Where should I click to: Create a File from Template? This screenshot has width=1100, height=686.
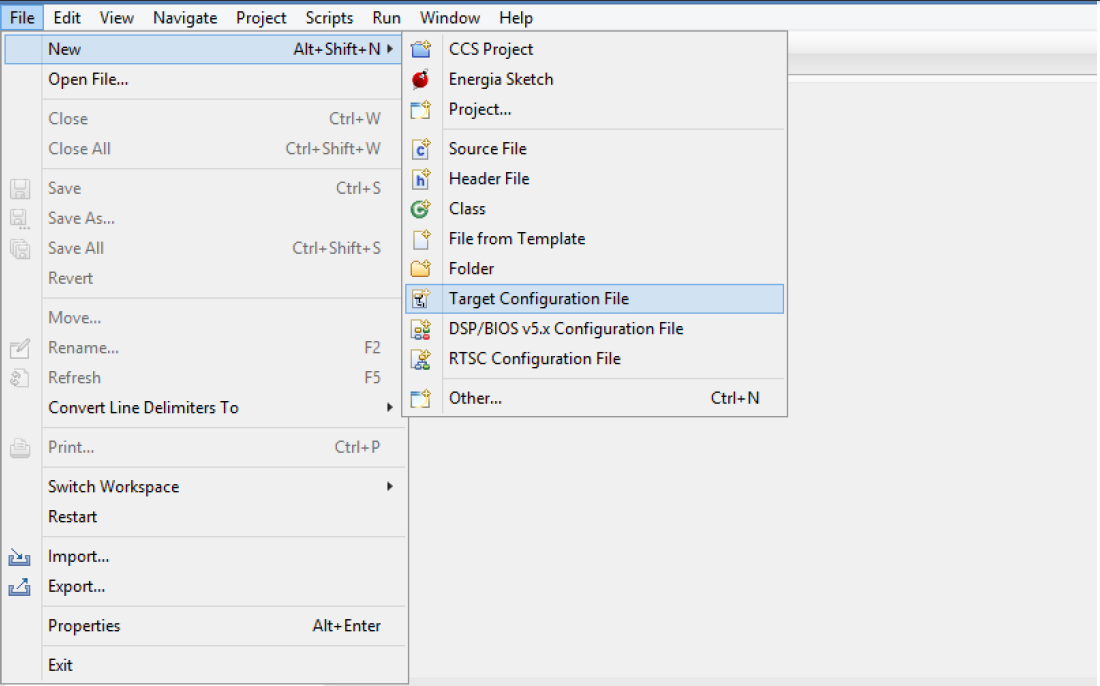(x=516, y=238)
